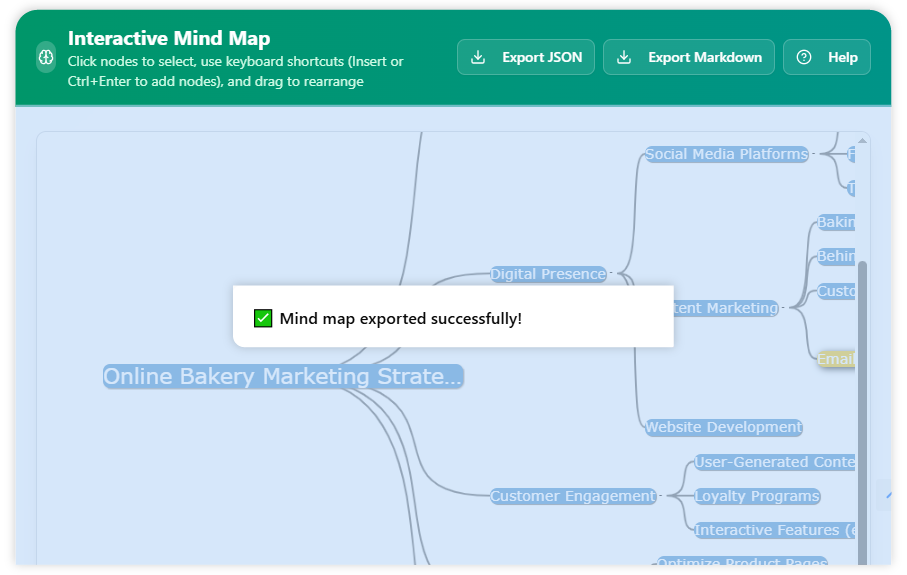Select the Interactive Features node
The width and height of the screenshot is (907, 575).
tap(775, 530)
